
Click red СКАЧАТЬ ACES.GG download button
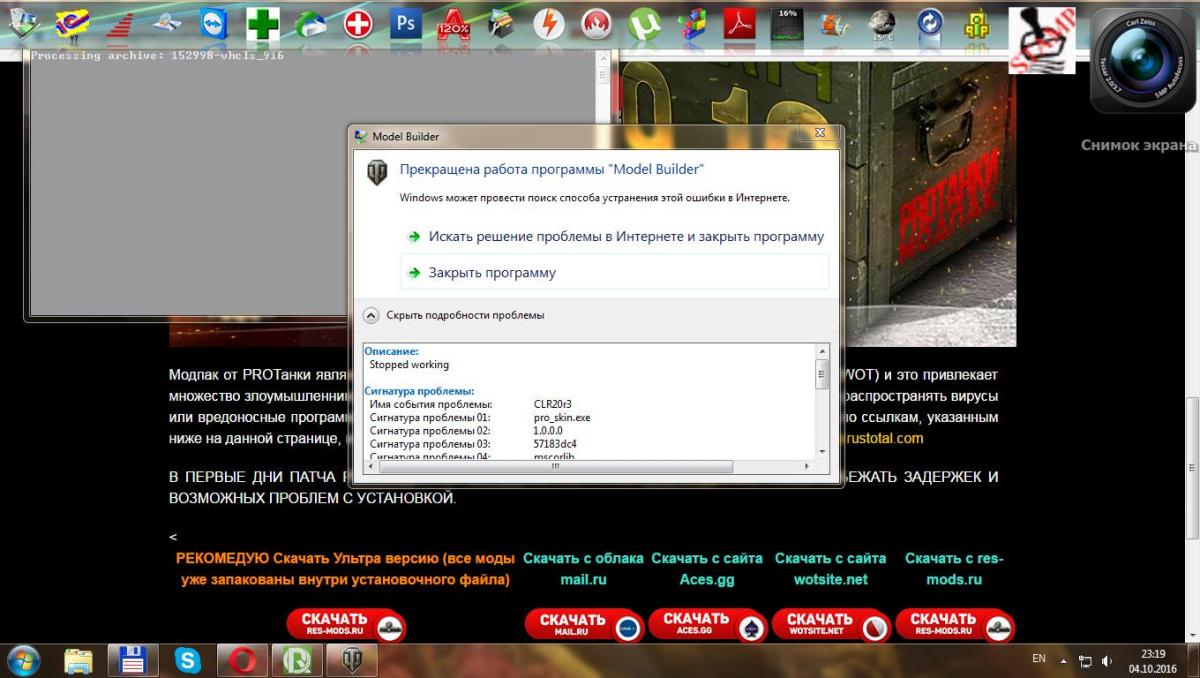[709, 624]
